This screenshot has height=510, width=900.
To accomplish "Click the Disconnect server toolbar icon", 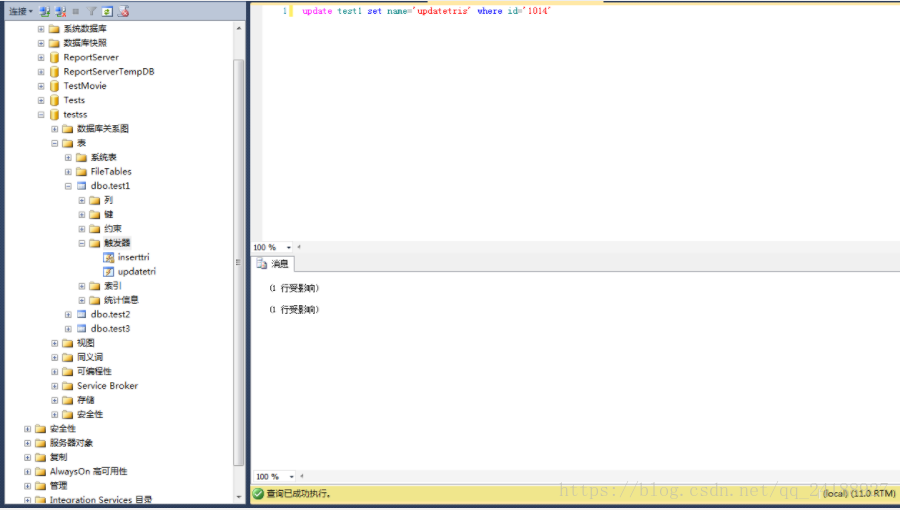I will [x=60, y=11].
